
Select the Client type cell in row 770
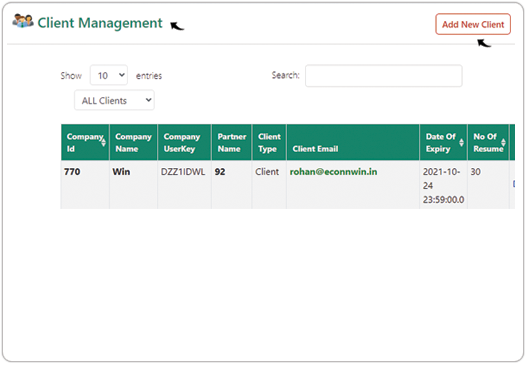(269, 185)
